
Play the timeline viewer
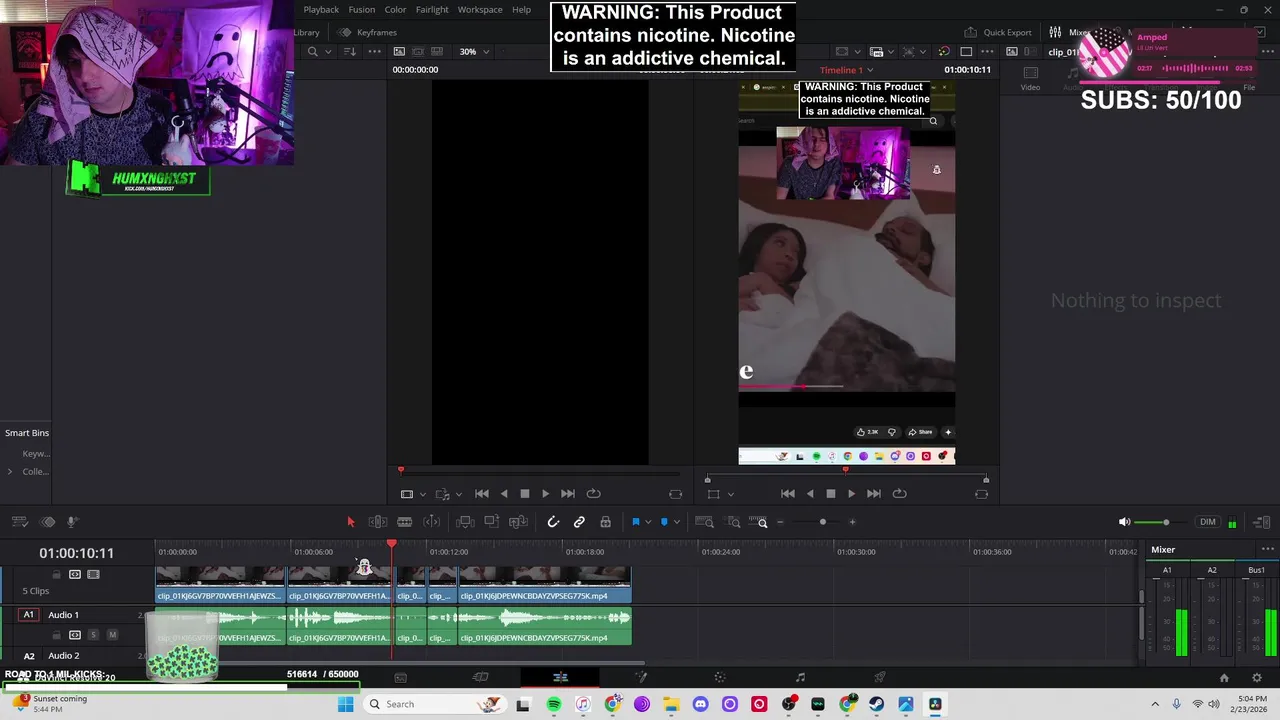(851, 494)
